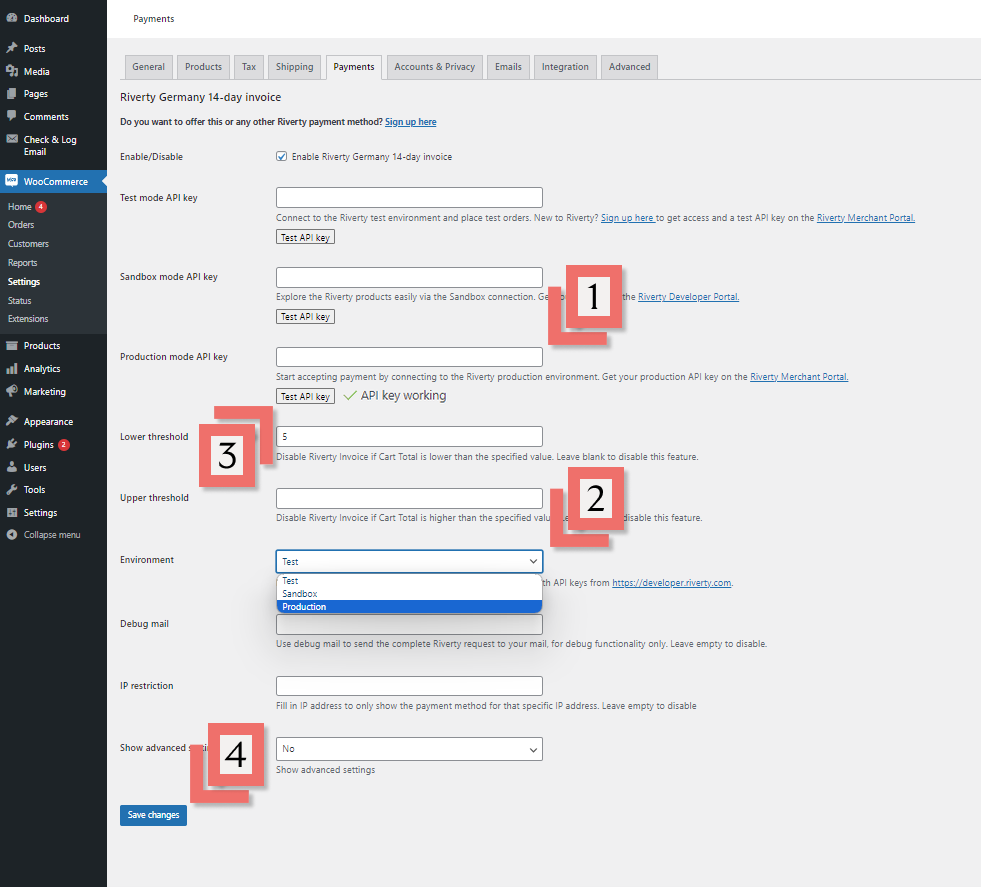The image size is (981, 887).
Task: Open the Riverty Developer Portal link
Action: (688, 297)
